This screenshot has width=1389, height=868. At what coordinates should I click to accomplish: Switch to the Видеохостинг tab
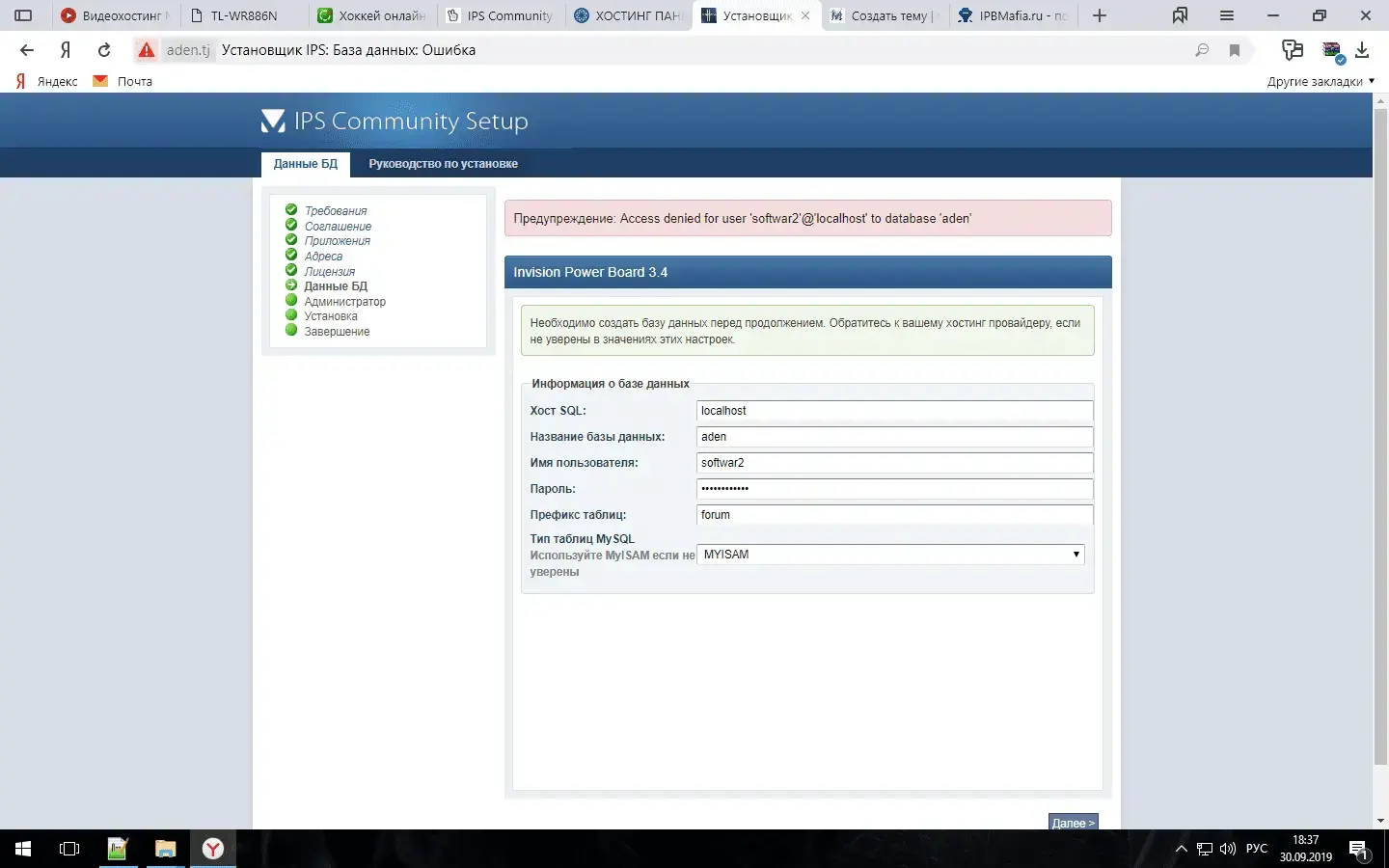click(115, 15)
